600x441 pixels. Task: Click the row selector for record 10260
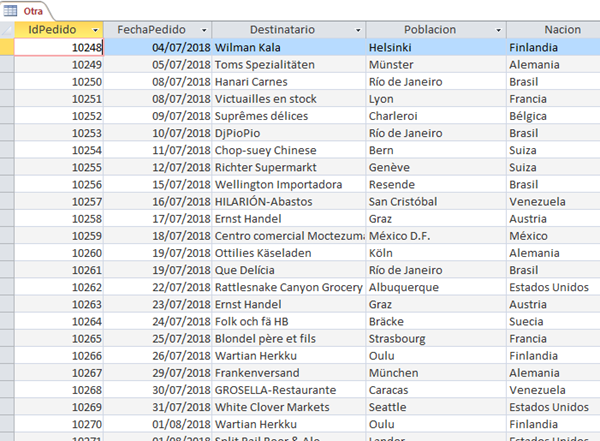(x=7, y=253)
